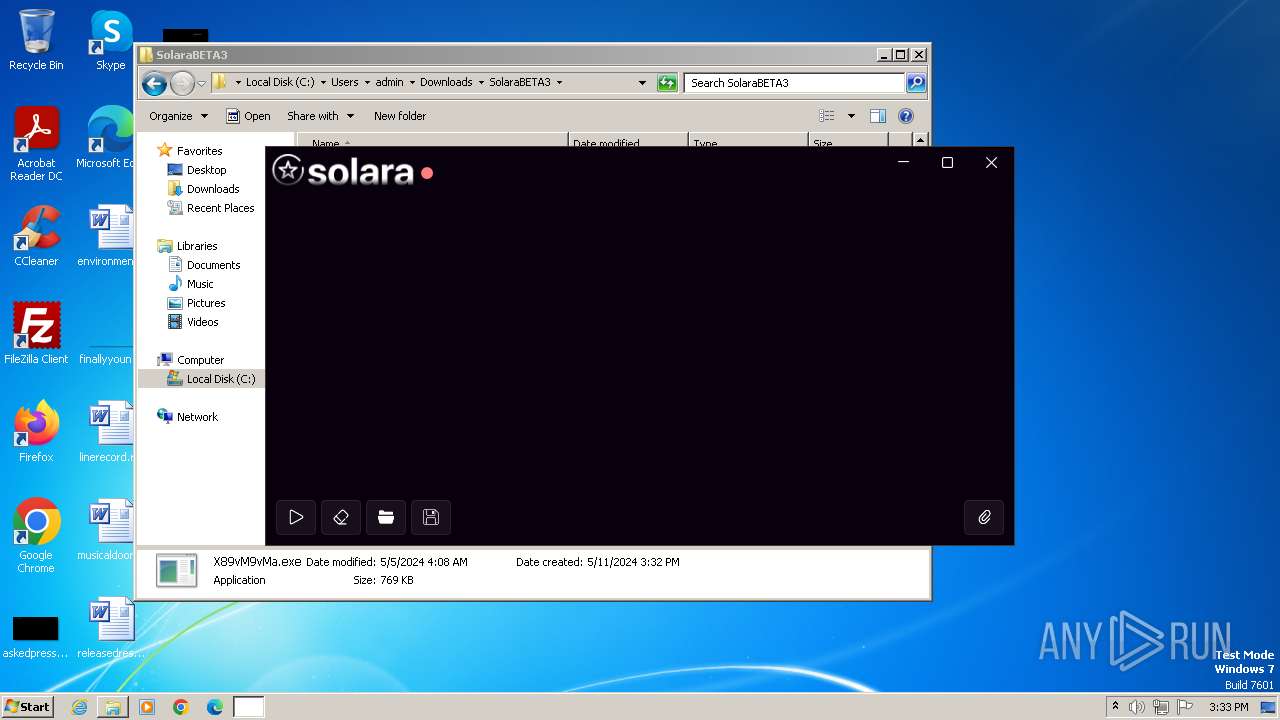
Task: Click the X89vM9vMa.exe thumbnail in details pane
Action: coord(177,570)
